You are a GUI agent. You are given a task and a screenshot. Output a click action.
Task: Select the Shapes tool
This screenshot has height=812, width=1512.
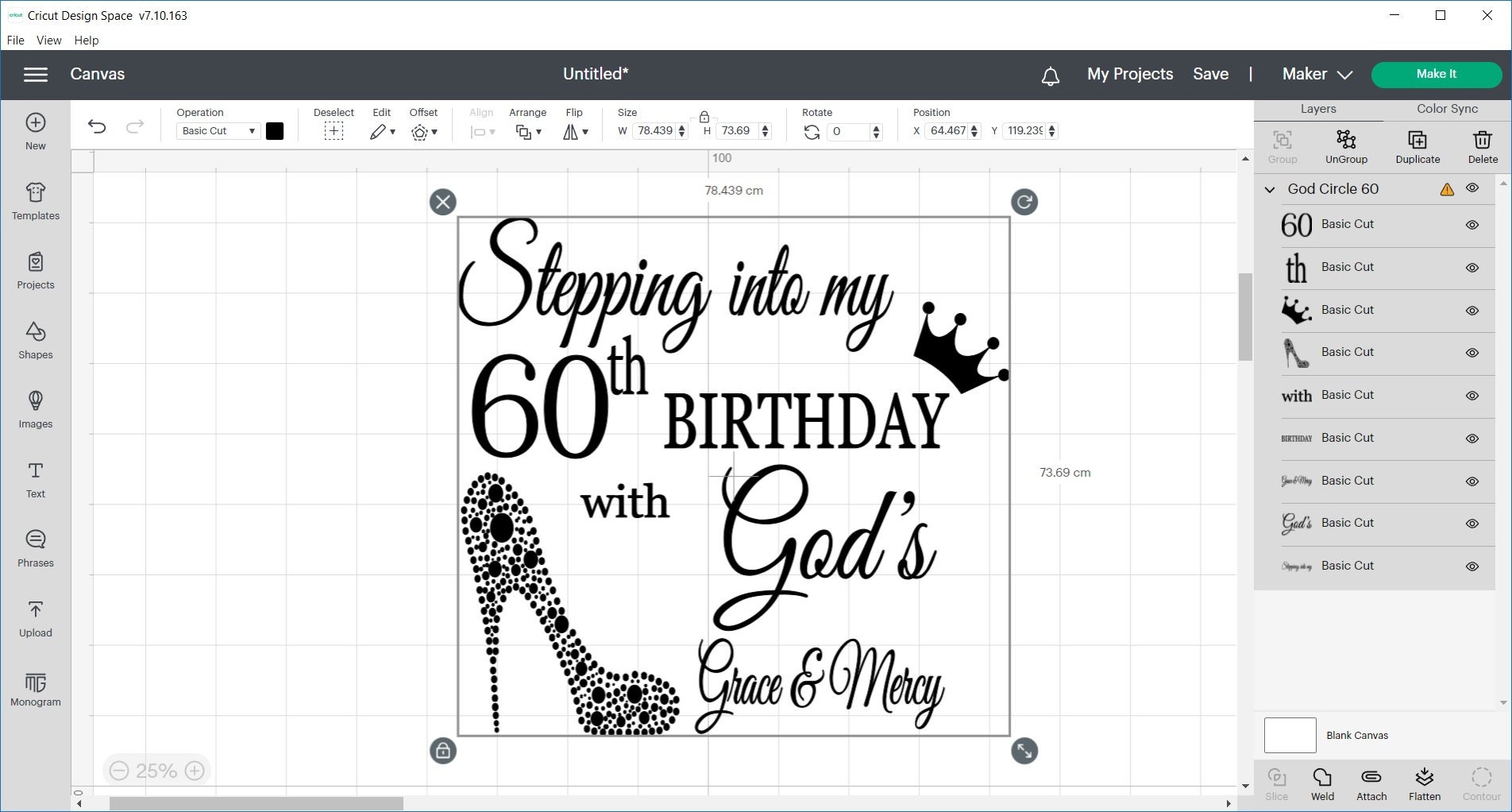point(35,340)
